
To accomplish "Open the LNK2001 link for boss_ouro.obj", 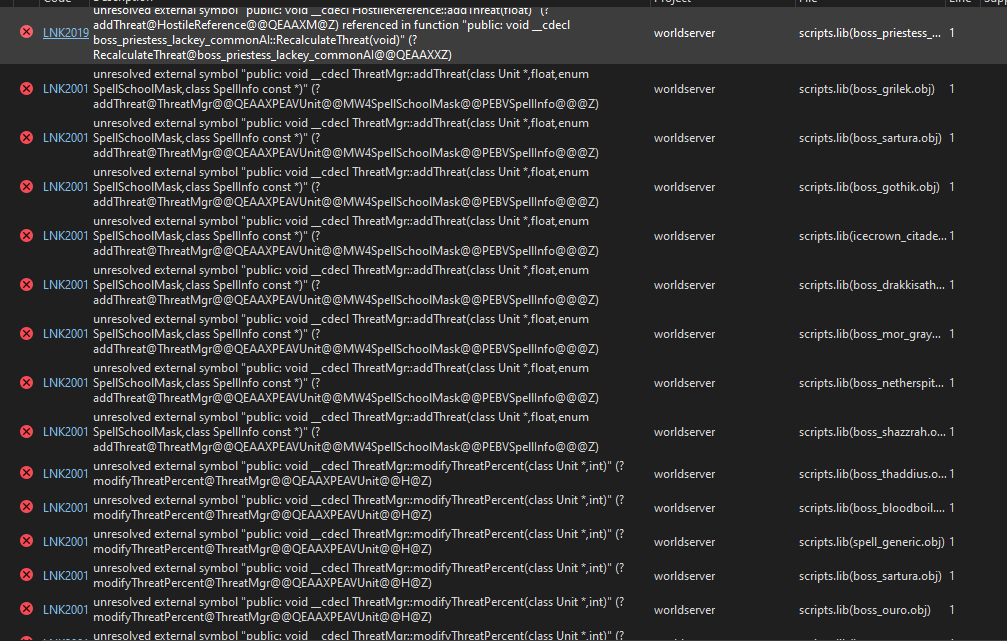I will click(x=66, y=610).
